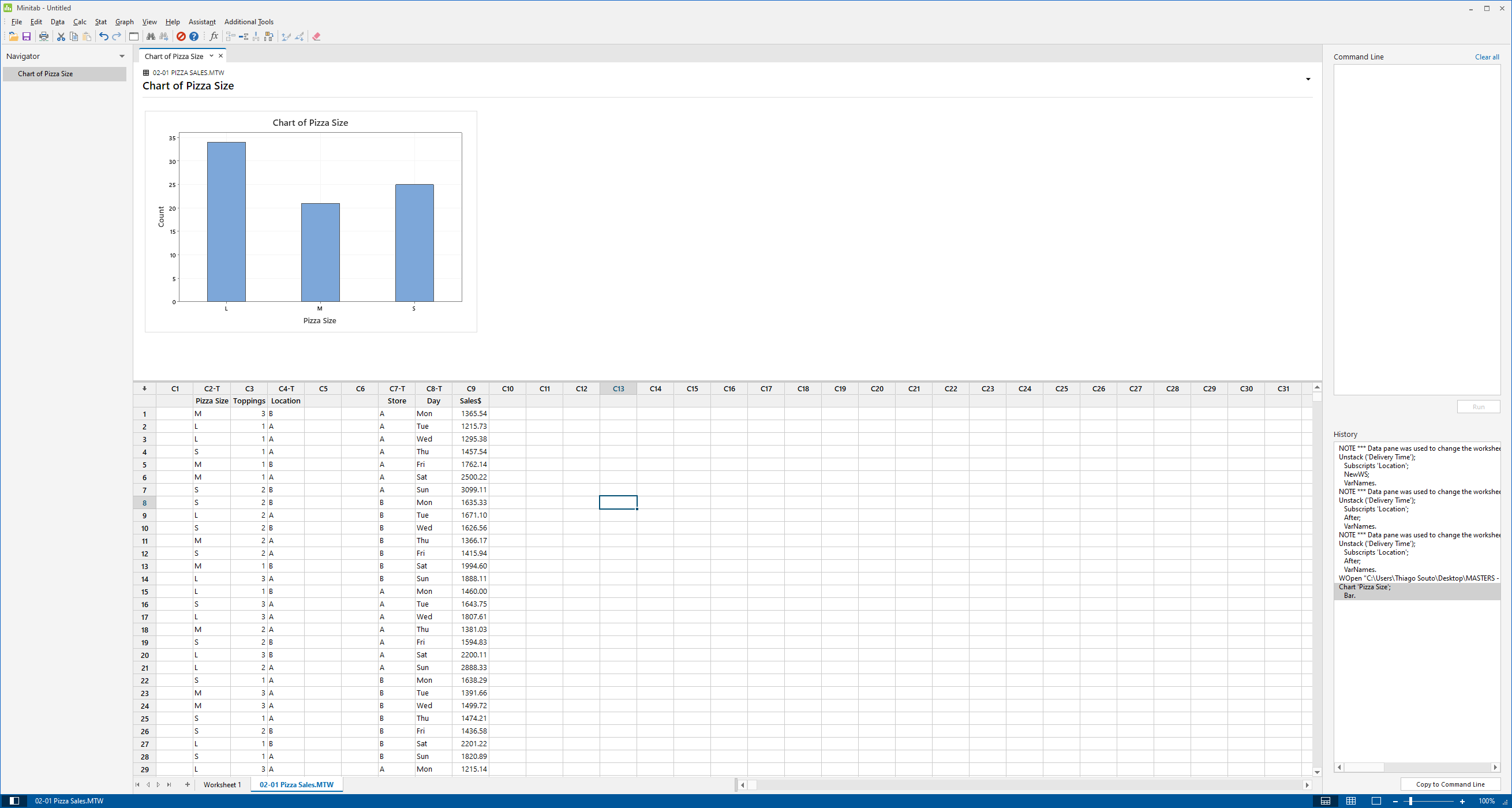Open the File menu
The image size is (1512, 808).
(x=16, y=22)
